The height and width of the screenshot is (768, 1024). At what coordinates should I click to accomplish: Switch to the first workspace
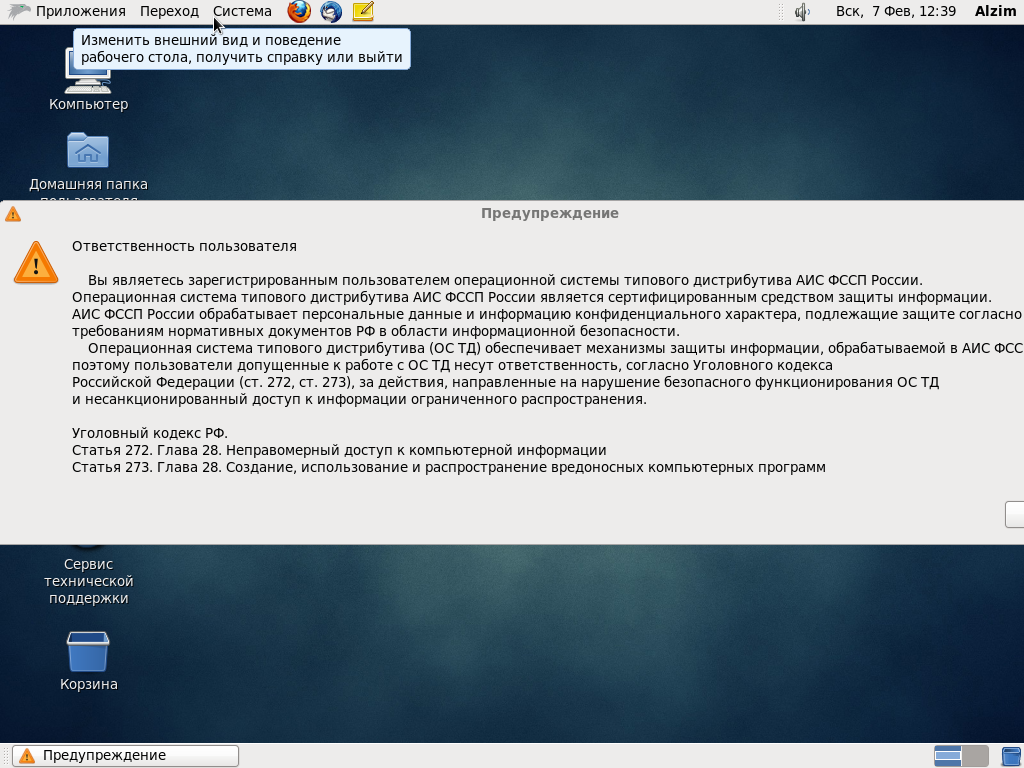tap(948, 756)
